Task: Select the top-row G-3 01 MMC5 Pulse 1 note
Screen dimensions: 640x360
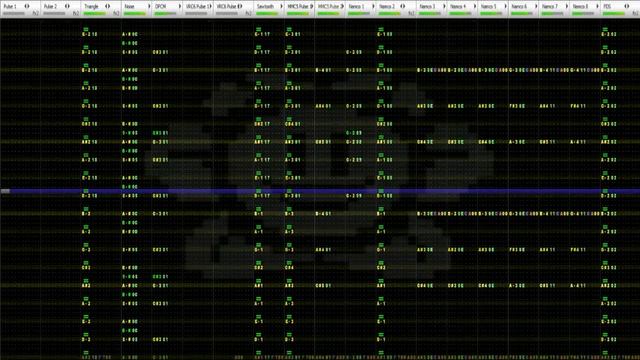Action: (293, 34)
